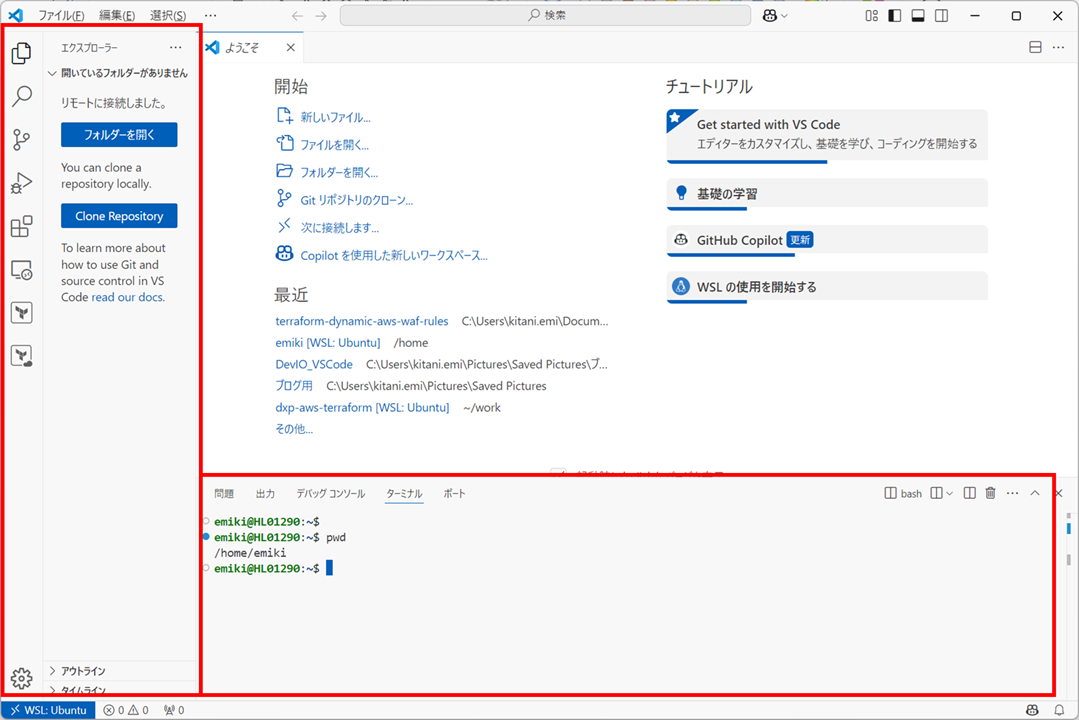The image size is (1079, 720).
Task: Collapse the no-folder-opened section header
Action: pyautogui.click(x=120, y=73)
